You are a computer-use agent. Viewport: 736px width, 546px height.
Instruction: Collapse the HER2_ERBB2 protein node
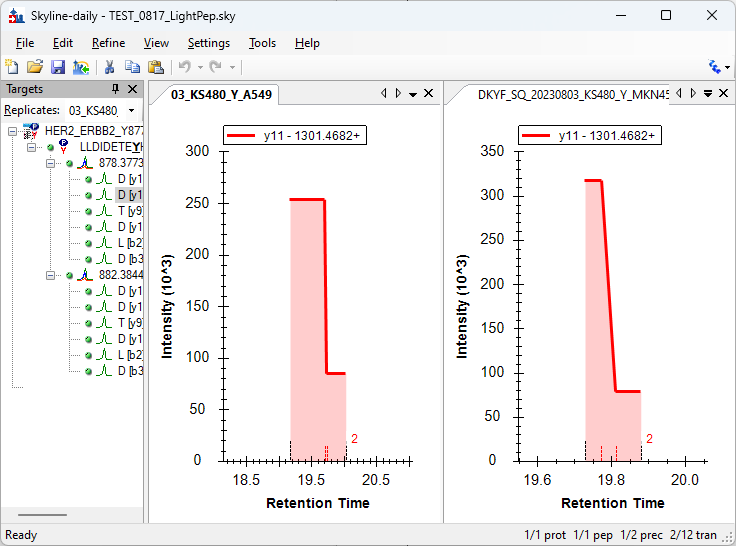pyautogui.click(x=12, y=131)
